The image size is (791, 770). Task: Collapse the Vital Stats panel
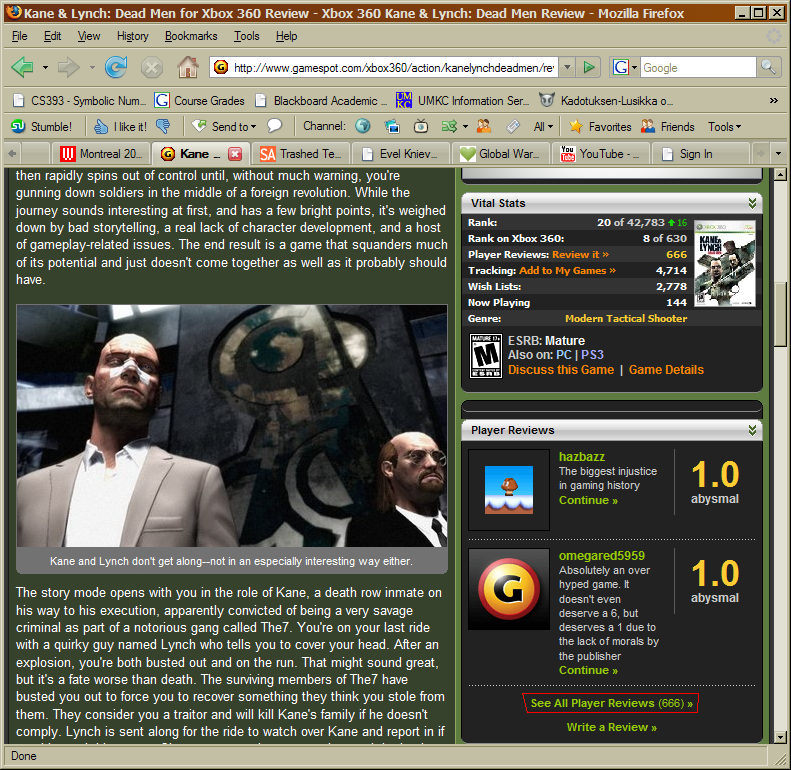[x=752, y=203]
